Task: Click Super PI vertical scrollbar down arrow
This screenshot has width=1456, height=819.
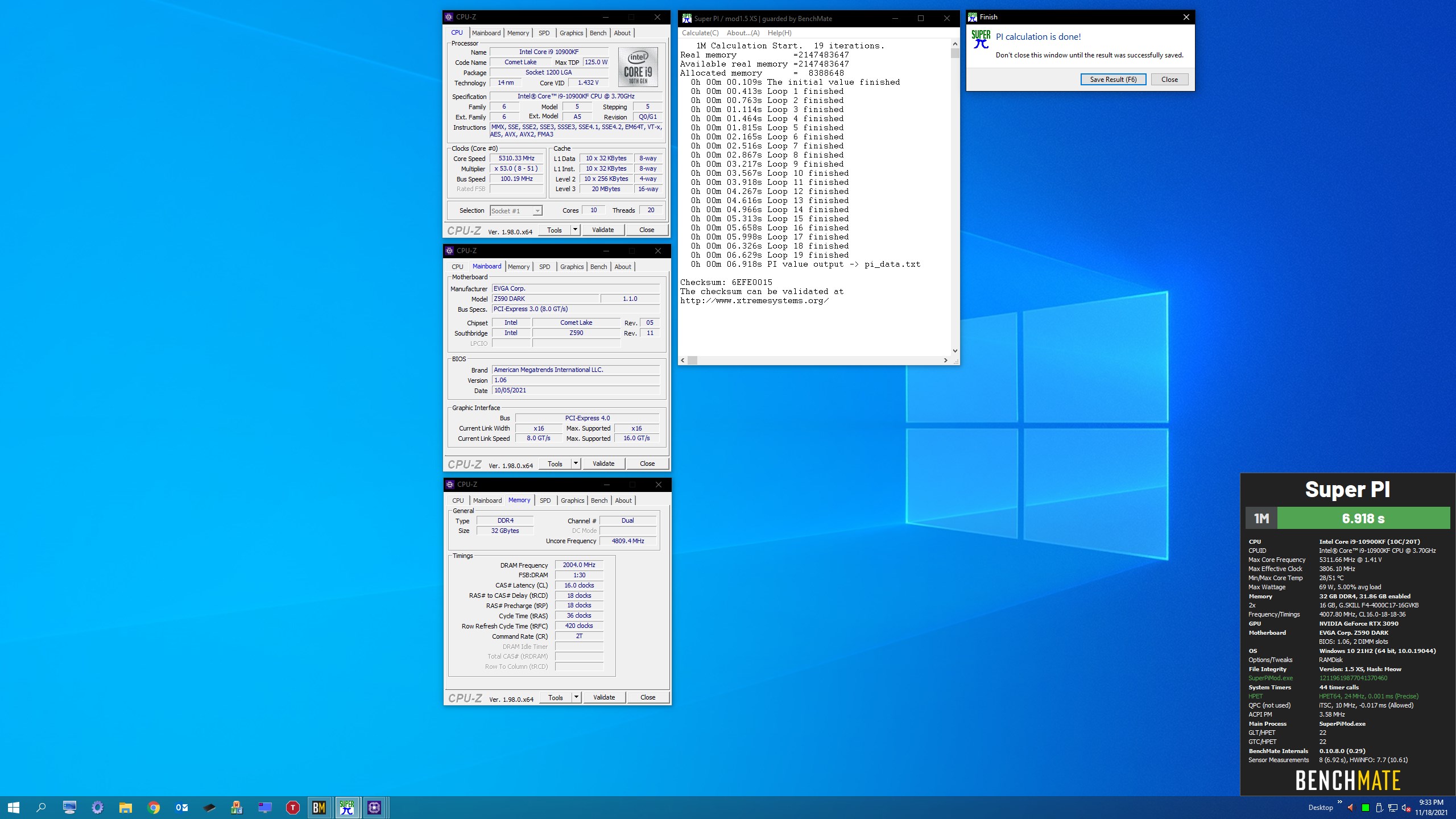Action: [955, 351]
